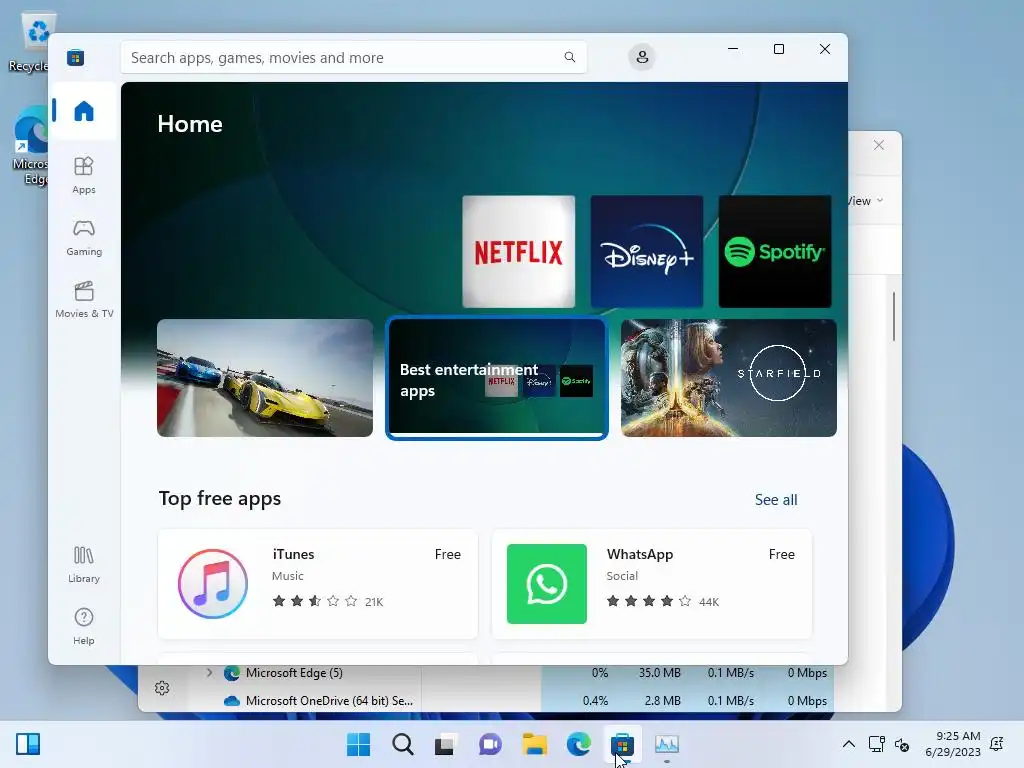Click the Microsoft Store taskbar icon
Viewport: 1024px width, 768px height.
tap(622, 744)
